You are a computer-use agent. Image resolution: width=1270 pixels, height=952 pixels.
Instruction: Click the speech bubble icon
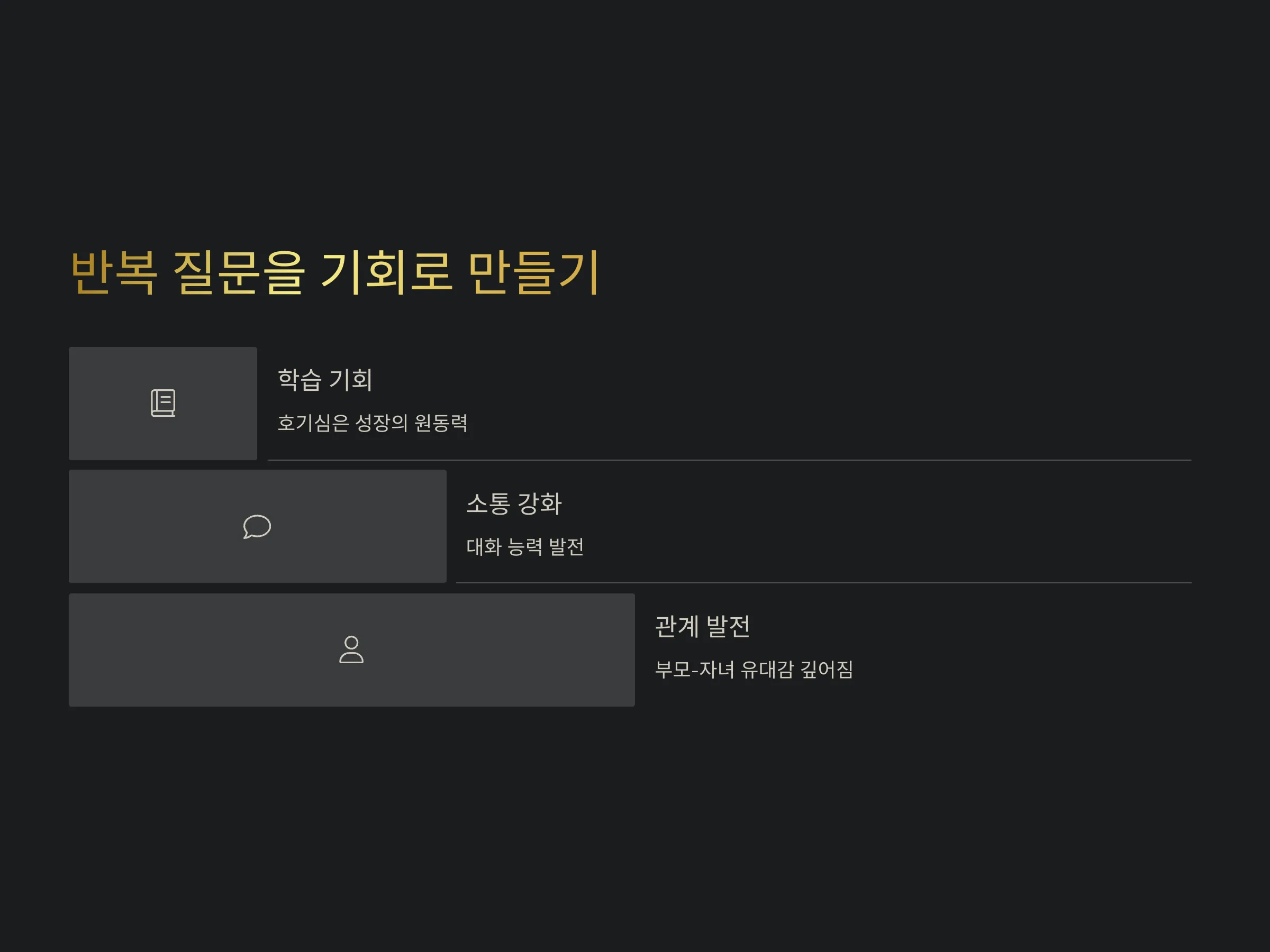pyautogui.click(x=257, y=526)
